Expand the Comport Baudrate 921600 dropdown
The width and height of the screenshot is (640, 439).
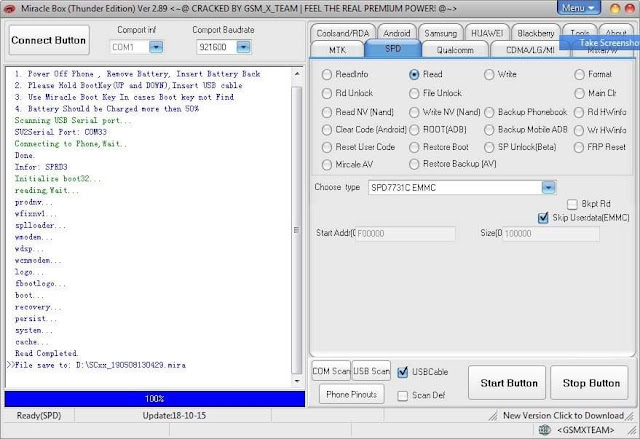point(243,47)
